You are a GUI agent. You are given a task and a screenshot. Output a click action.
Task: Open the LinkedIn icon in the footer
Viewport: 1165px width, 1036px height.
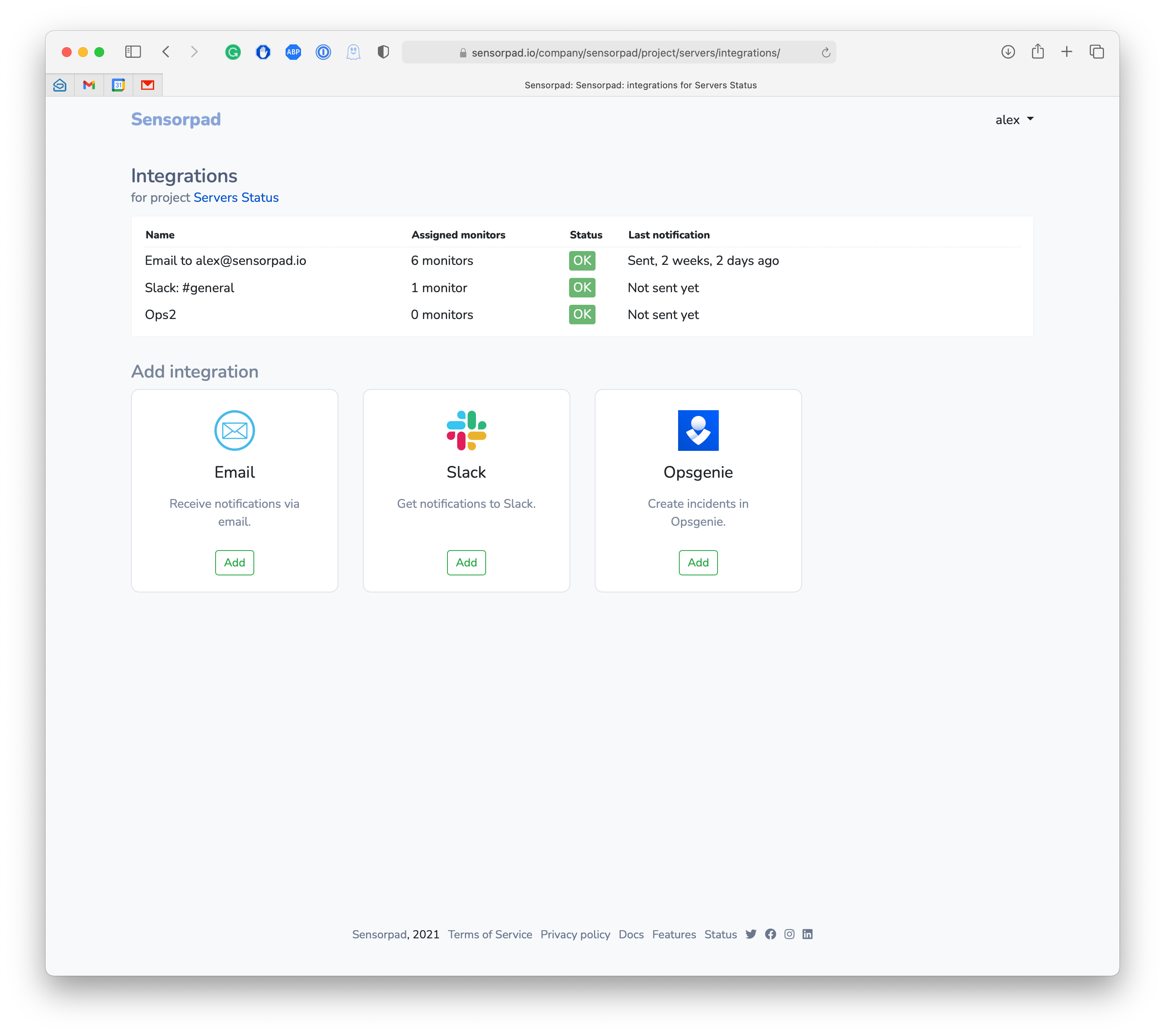[807, 934]
